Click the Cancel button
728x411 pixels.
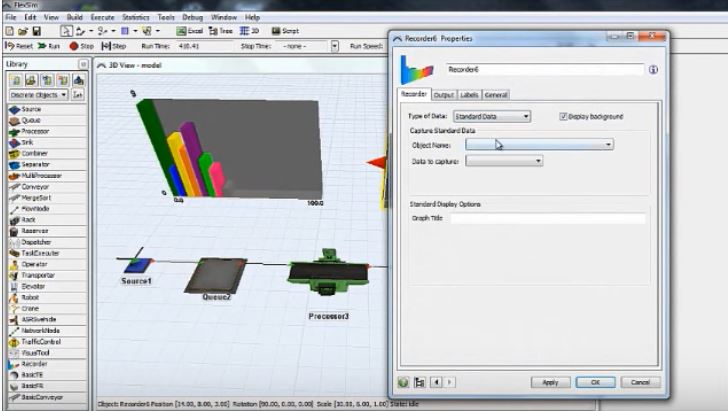pos(640,382)
